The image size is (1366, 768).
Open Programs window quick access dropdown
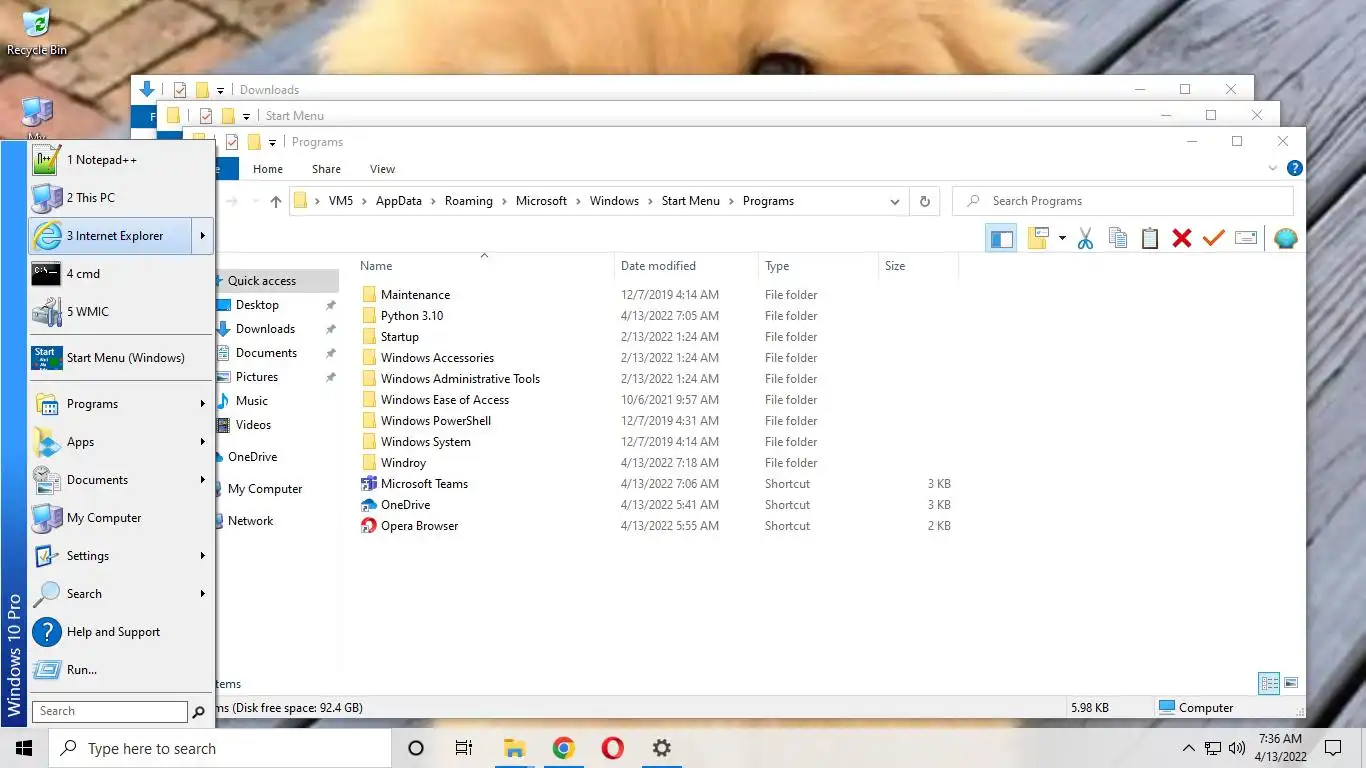(272, 143)
